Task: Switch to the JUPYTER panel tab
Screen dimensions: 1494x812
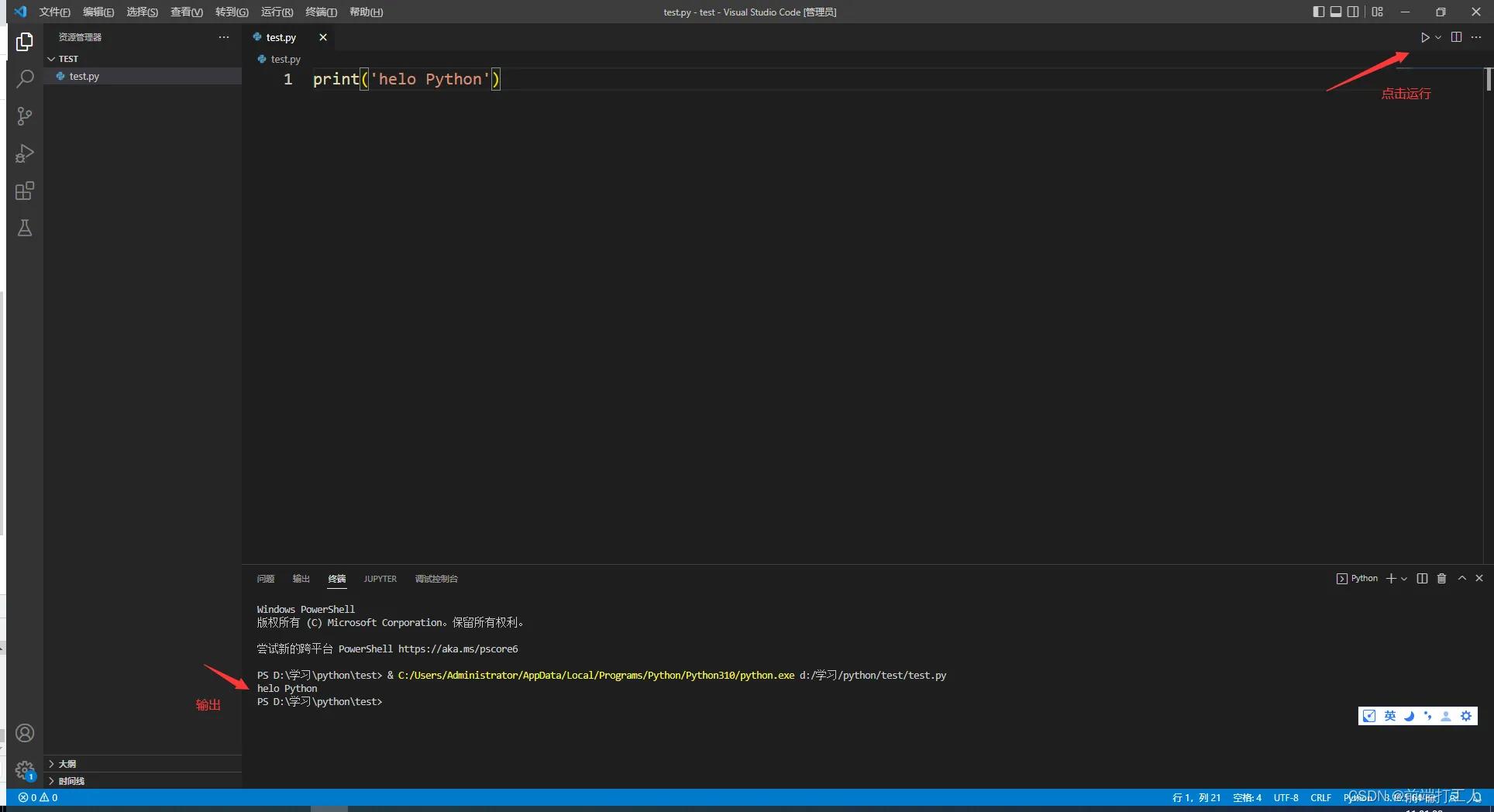Action: [380, 579]
